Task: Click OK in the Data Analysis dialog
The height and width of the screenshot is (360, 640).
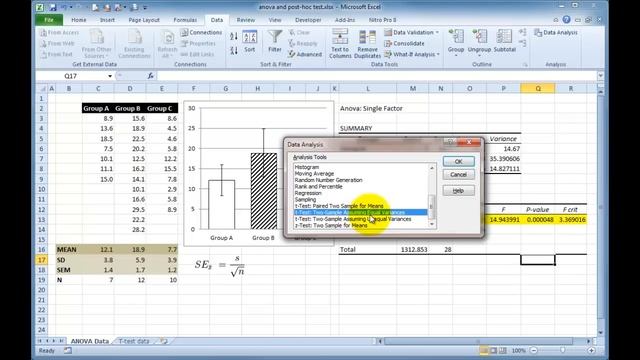Action: pyautogui.click(x=458, y=162)
